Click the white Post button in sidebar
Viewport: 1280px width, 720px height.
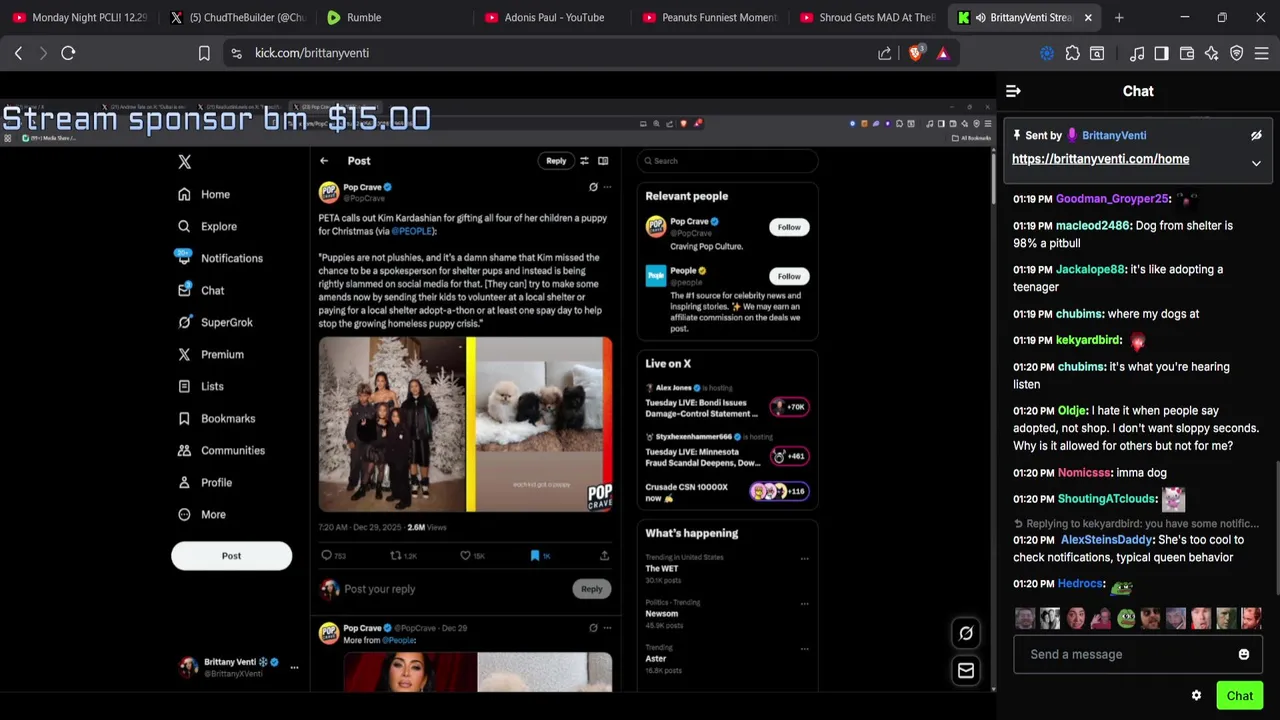231,556
